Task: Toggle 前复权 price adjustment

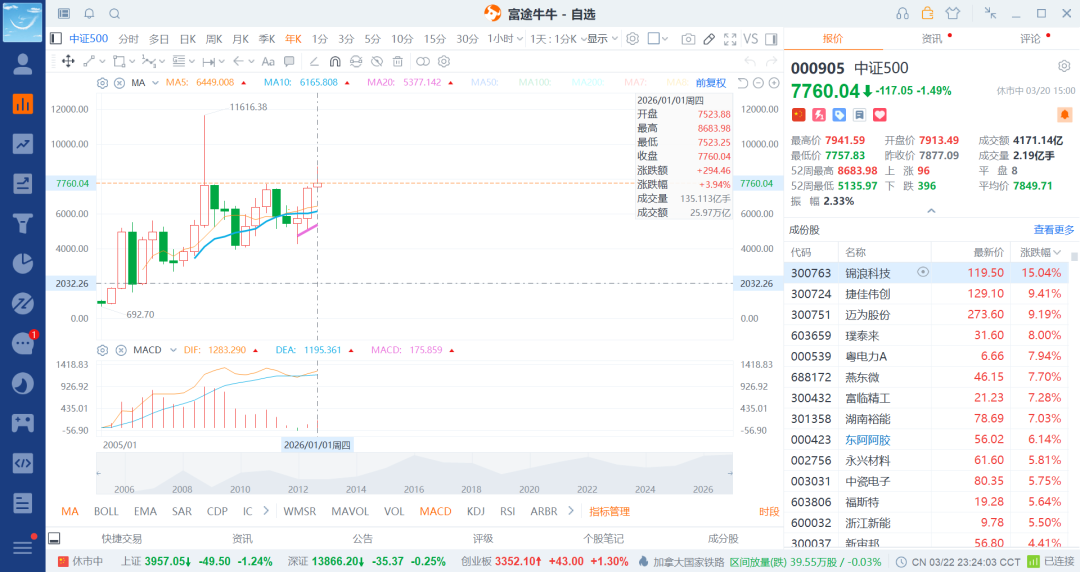Action: tap(711, 83)
